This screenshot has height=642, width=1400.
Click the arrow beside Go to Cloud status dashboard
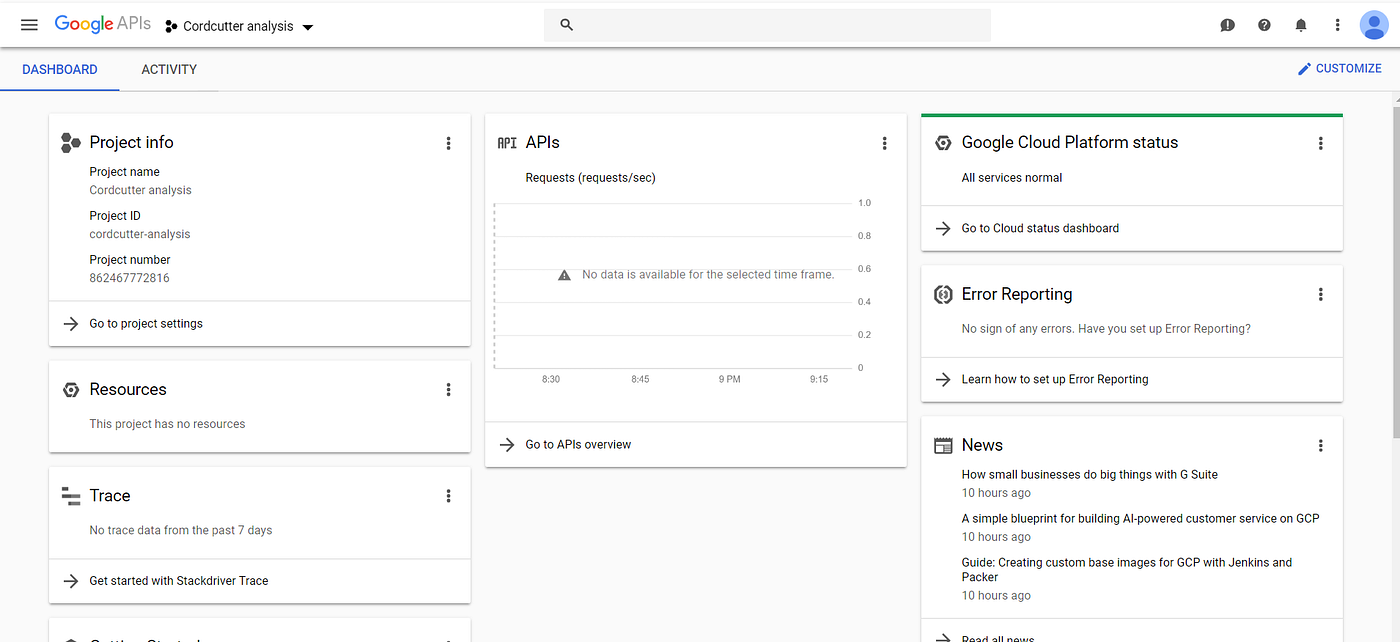click(943, 228)
